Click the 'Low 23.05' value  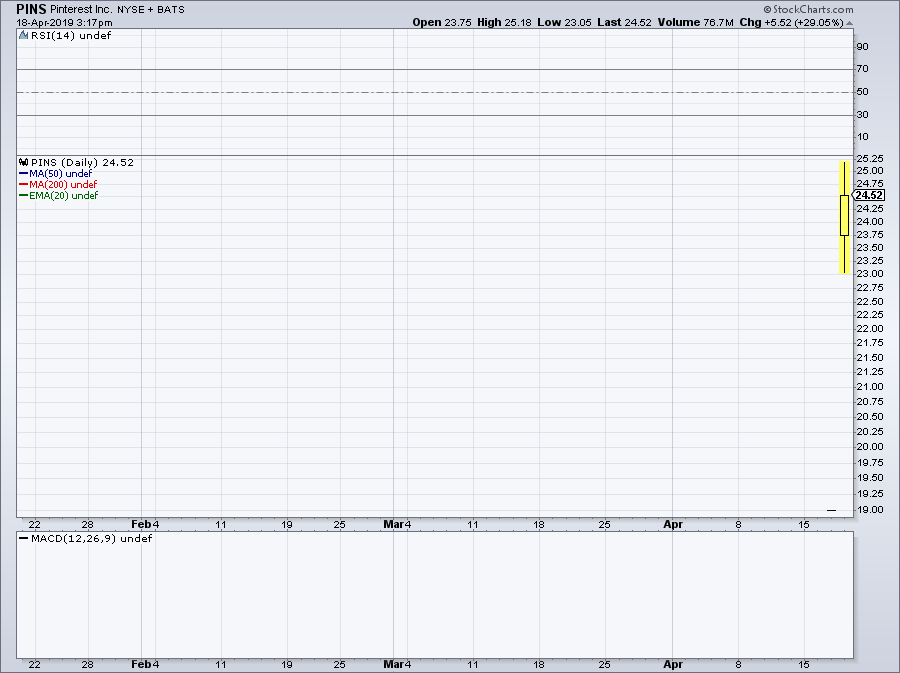(564, 22)
